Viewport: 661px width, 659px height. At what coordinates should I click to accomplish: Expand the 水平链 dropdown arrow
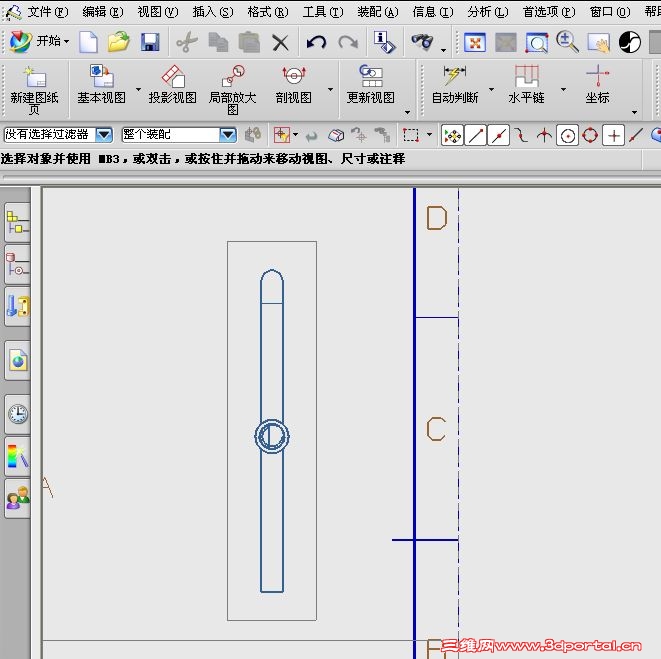coord(563,89)
